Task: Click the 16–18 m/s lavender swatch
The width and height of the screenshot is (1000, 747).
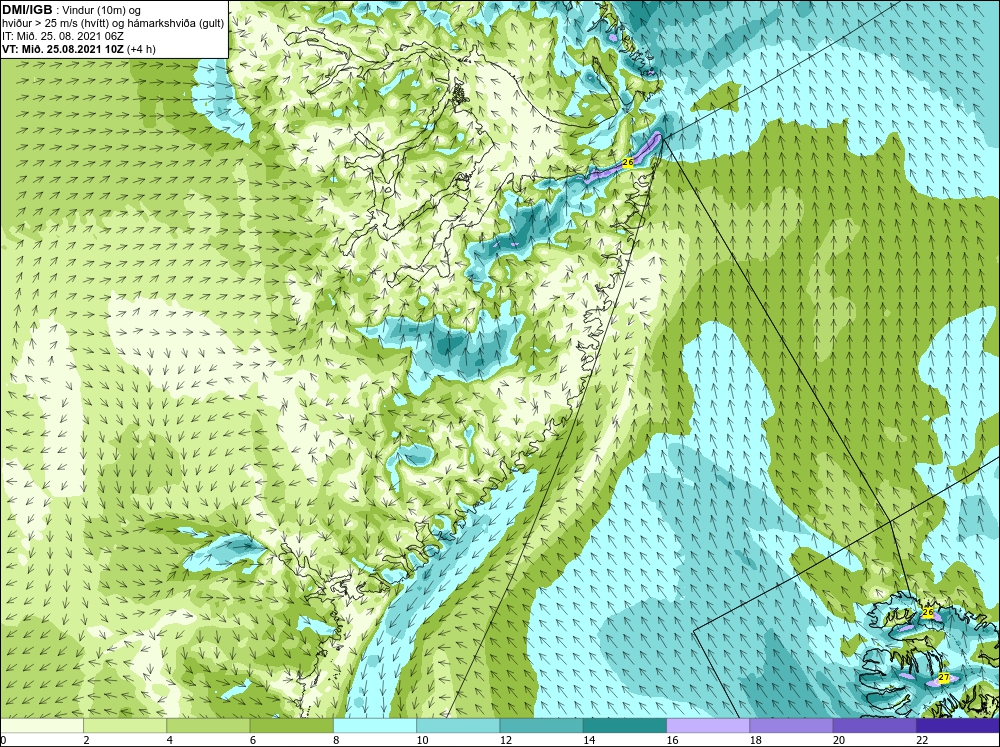Action: point(708,726)
